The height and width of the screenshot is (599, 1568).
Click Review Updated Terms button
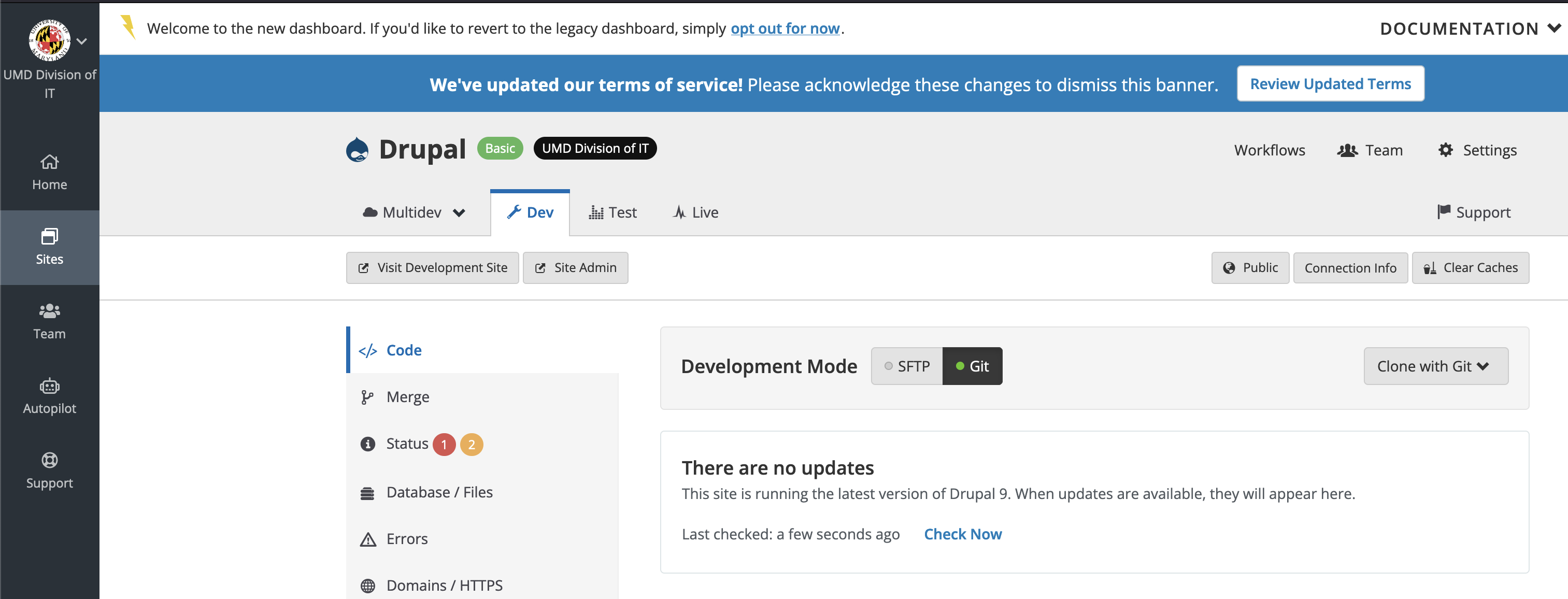(1330, 83)
